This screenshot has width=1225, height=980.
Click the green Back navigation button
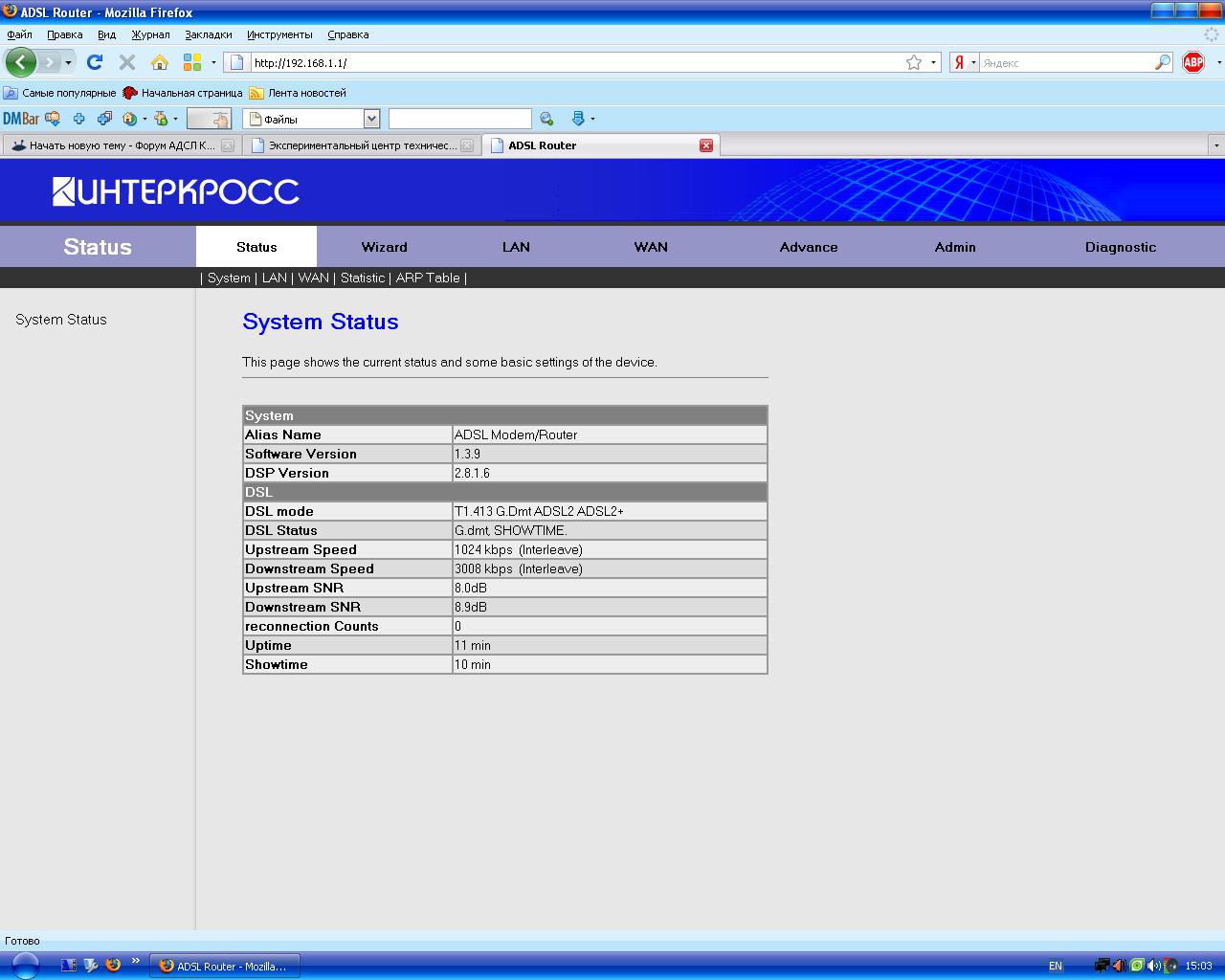20,63
